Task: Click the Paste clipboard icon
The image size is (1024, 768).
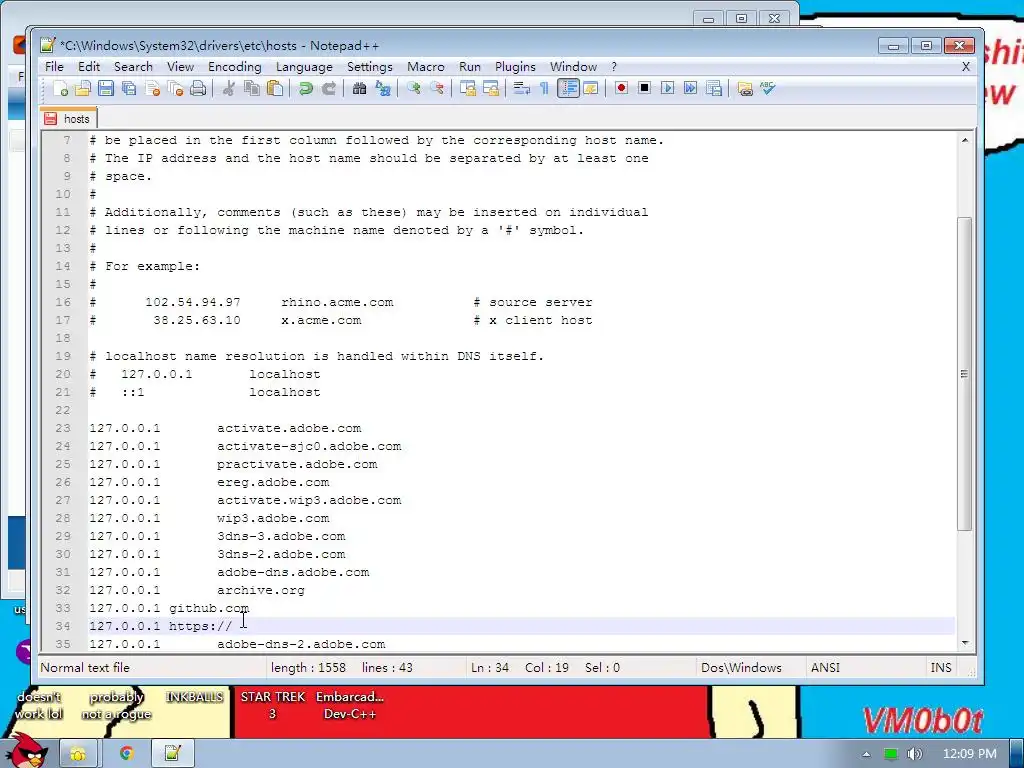Action: click(x=275, y=89)
